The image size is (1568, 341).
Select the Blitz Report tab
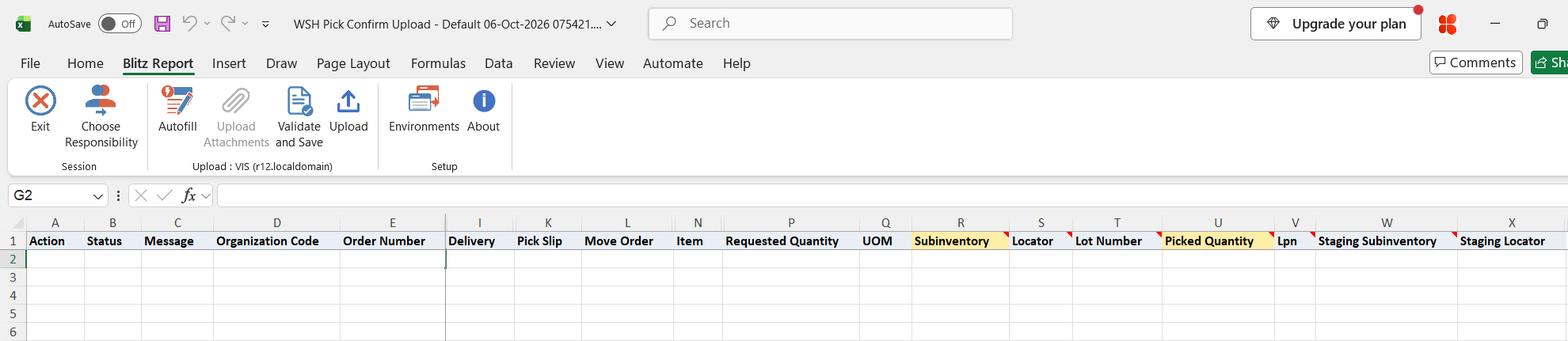pos(158,63)
